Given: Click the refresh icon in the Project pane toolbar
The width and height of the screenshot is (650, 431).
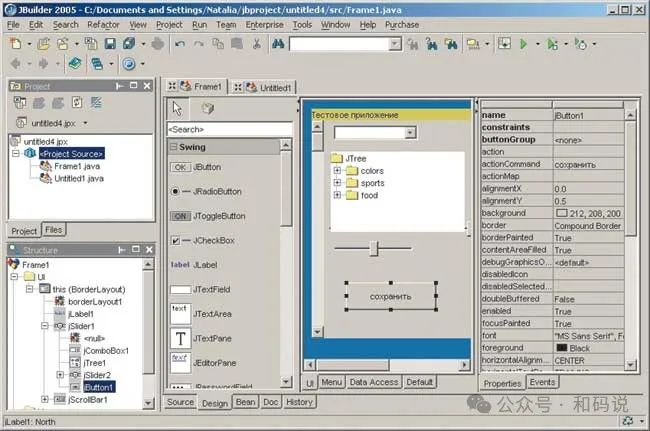Looking at the screenshot, I should (77, 102).
